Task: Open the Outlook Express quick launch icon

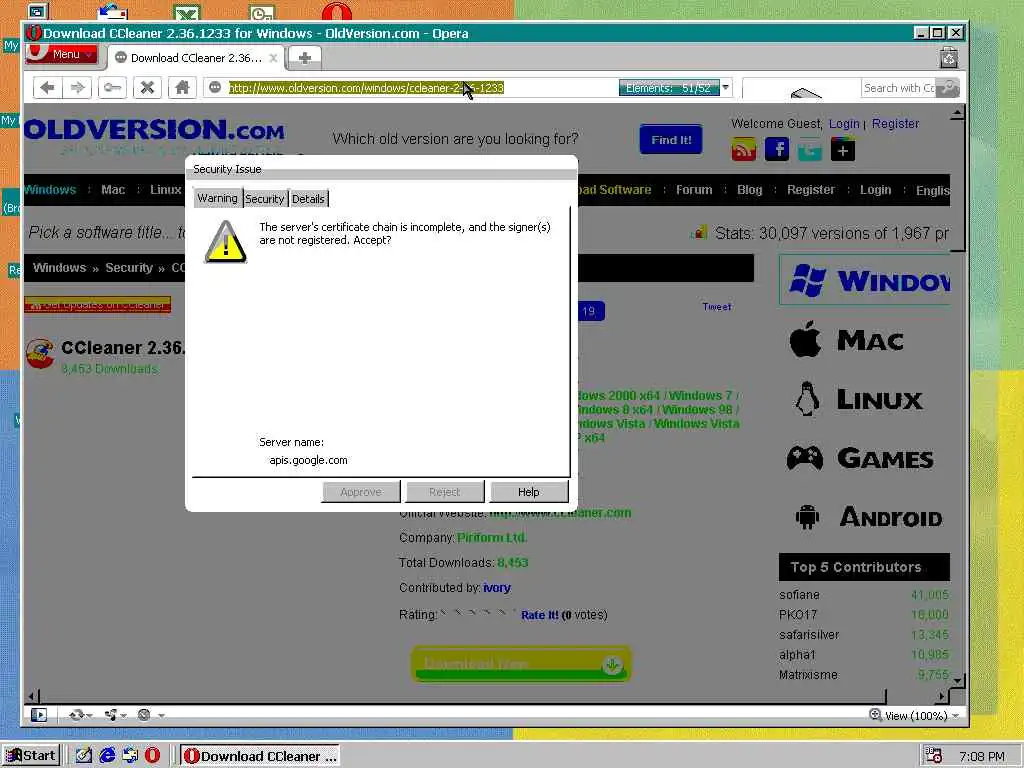Action: click(130, 756)
